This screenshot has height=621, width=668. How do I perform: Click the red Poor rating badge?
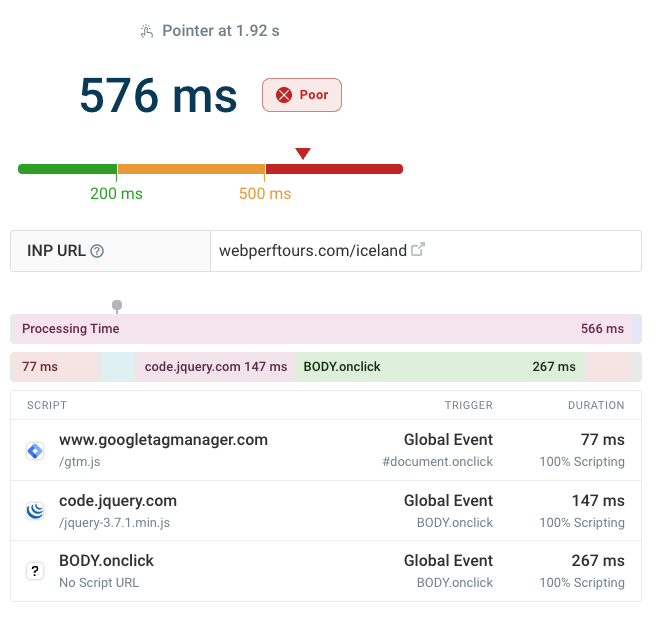click(x=302, y=95)
